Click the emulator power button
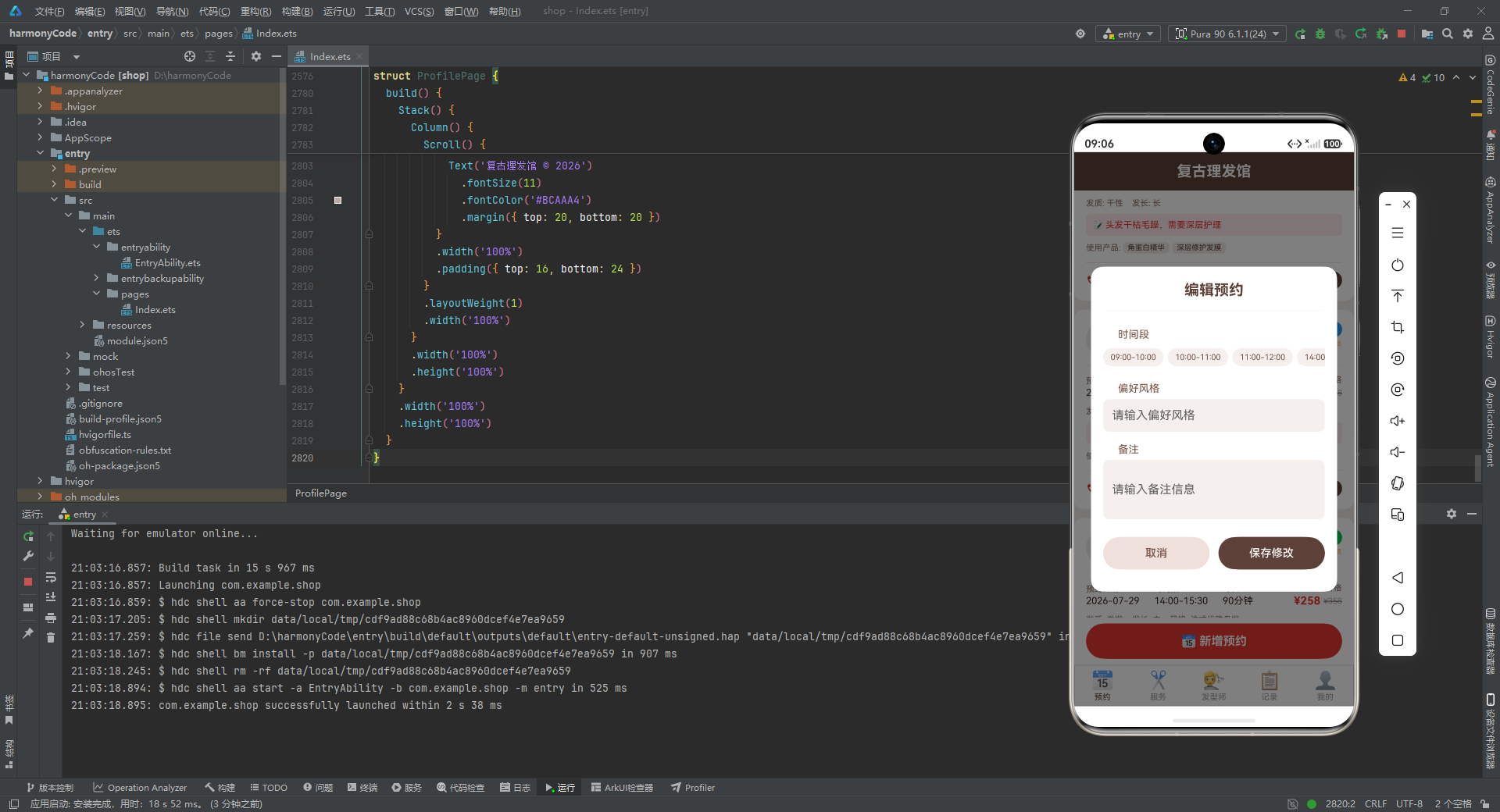The width and height of the screenshot is (1500, 812). point(1398,265)
